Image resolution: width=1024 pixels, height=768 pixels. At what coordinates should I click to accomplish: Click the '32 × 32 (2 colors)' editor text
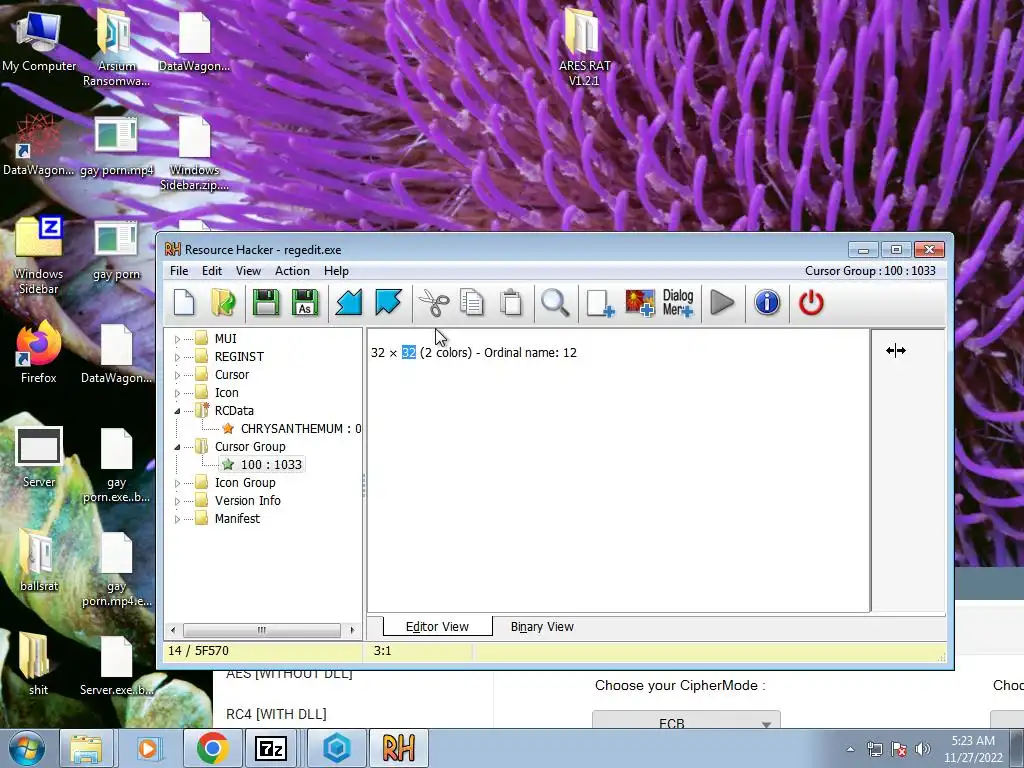(421, 353)
